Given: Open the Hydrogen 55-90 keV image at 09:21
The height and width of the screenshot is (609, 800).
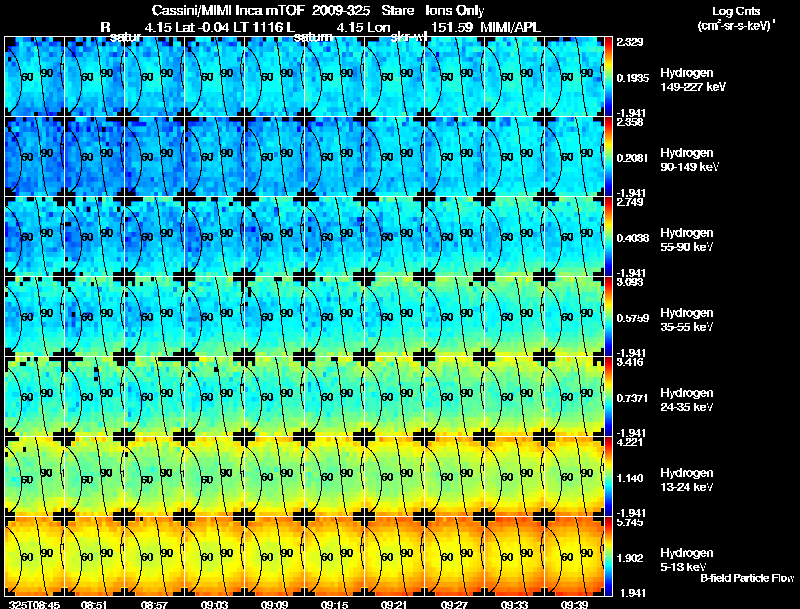Looking at the screenshot, I should [x=394, y=236].
